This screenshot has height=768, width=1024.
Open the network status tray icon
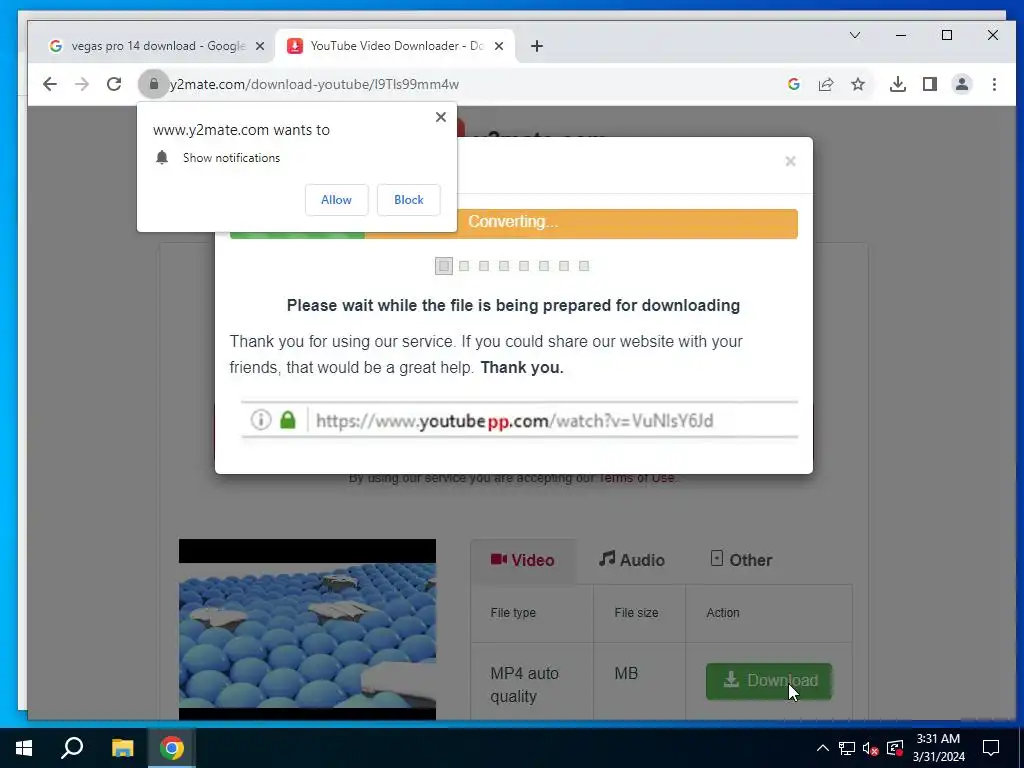click(847, 748)
